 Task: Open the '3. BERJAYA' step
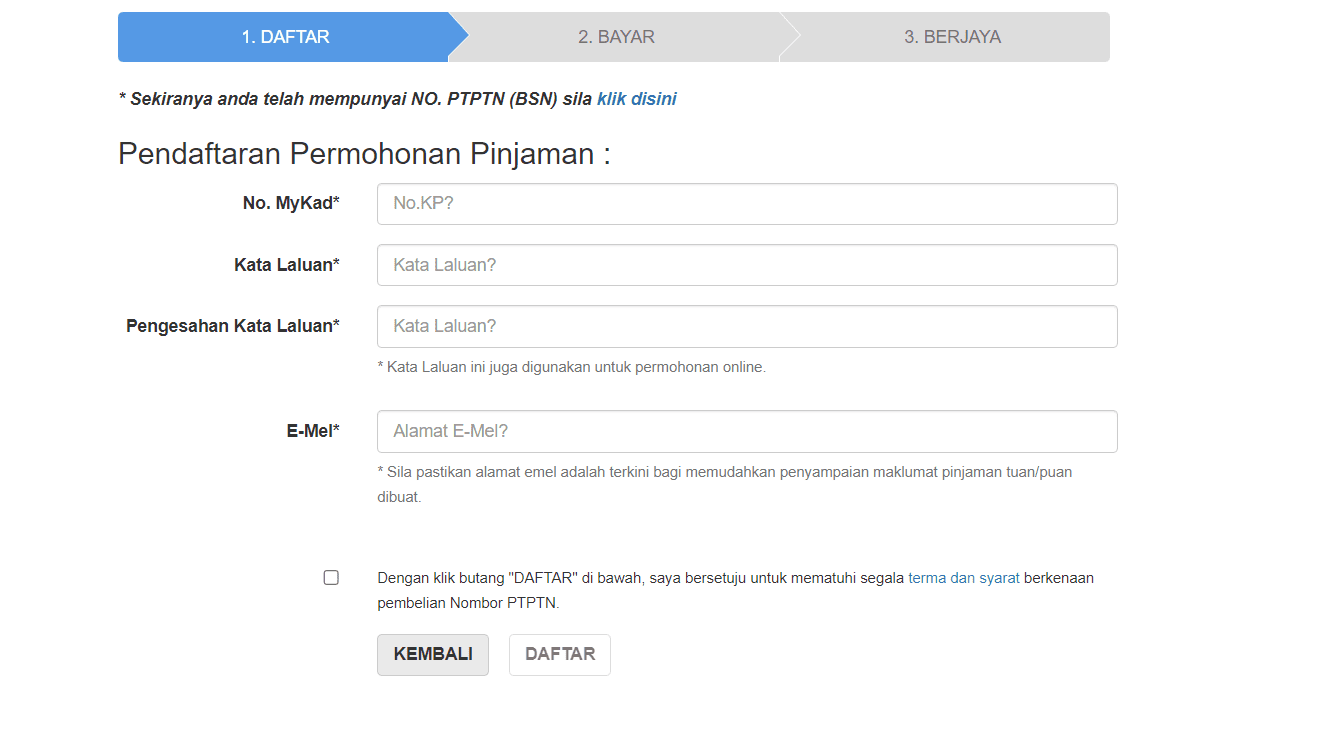952,37
